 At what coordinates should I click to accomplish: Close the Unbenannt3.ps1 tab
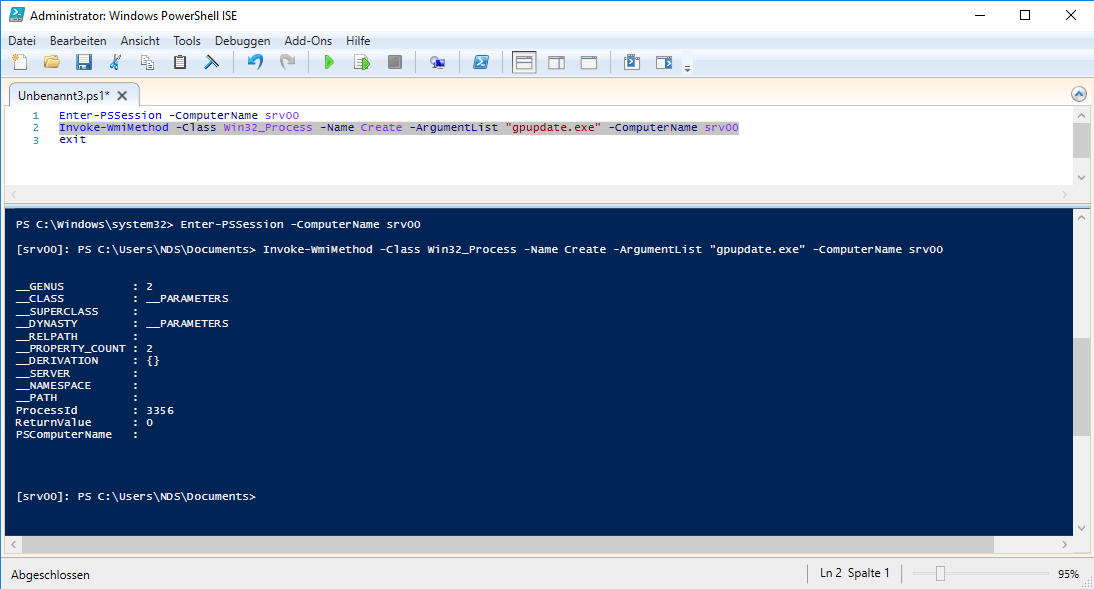point(122,96)
